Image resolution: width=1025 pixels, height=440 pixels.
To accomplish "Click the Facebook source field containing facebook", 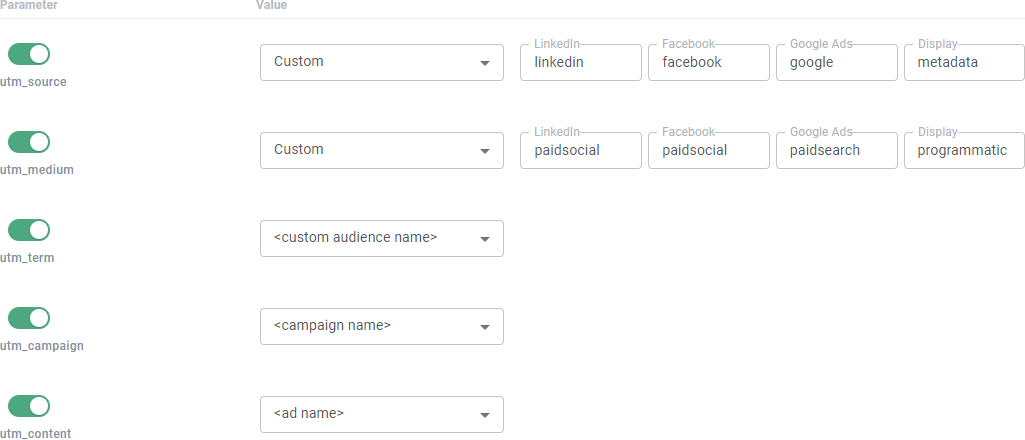I will tap(708, 62).
